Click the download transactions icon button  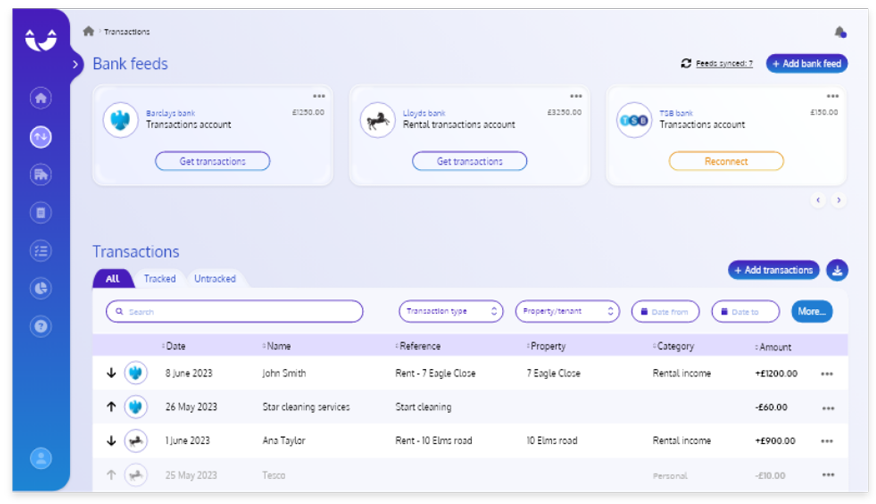[x=837, y=270]
